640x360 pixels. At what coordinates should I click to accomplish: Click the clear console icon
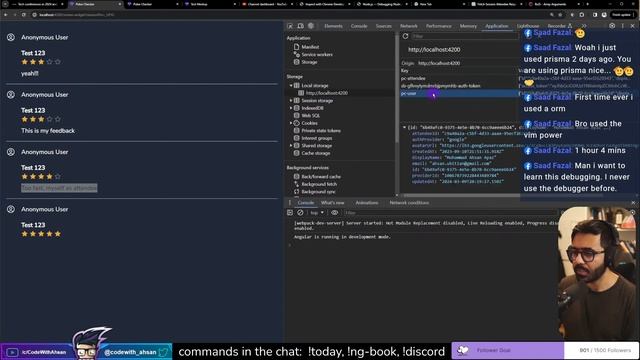tap(300, 213)
